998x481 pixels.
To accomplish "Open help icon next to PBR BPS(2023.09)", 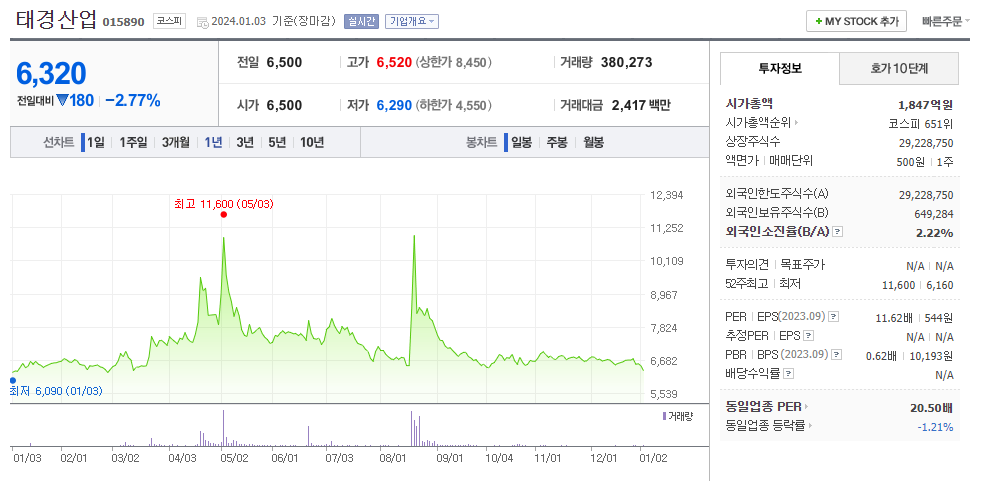I will (837, 355).
